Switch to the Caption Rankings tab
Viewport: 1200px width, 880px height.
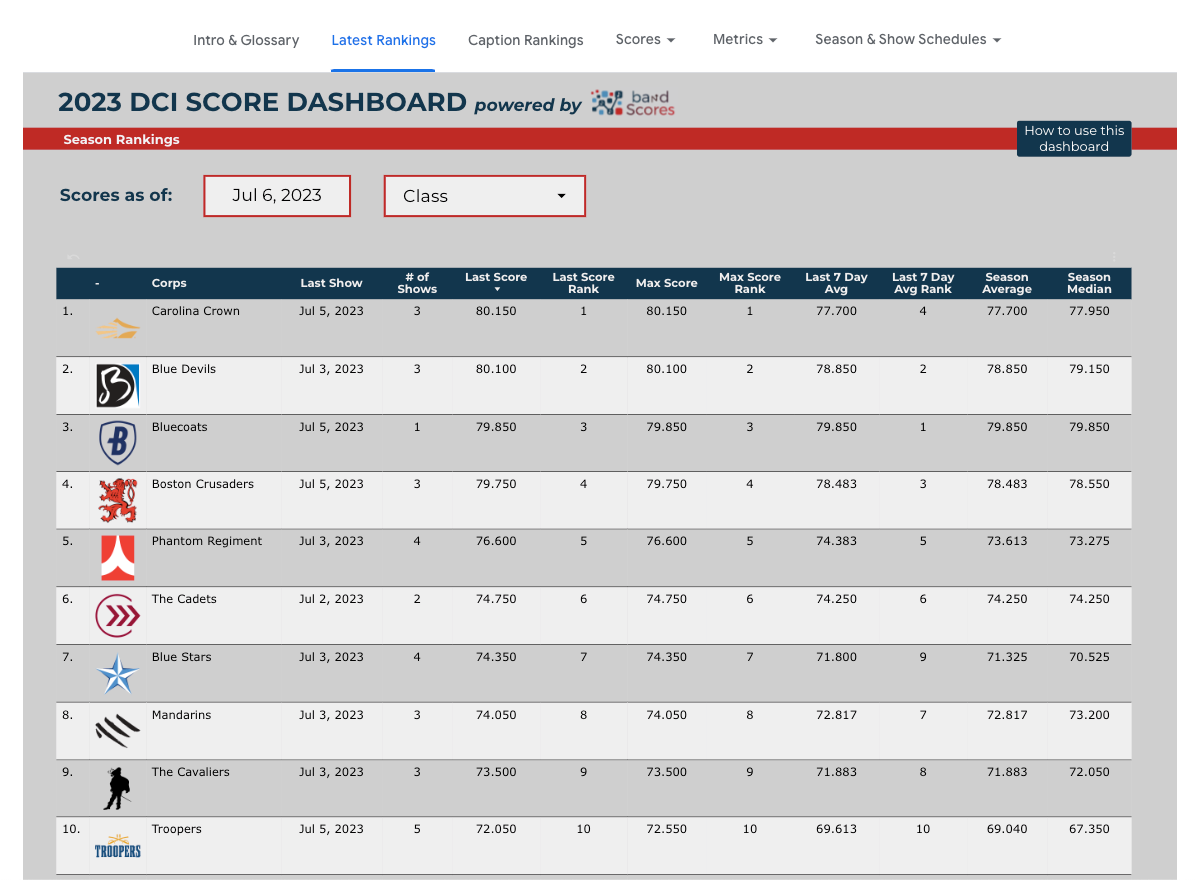point(525,40)
